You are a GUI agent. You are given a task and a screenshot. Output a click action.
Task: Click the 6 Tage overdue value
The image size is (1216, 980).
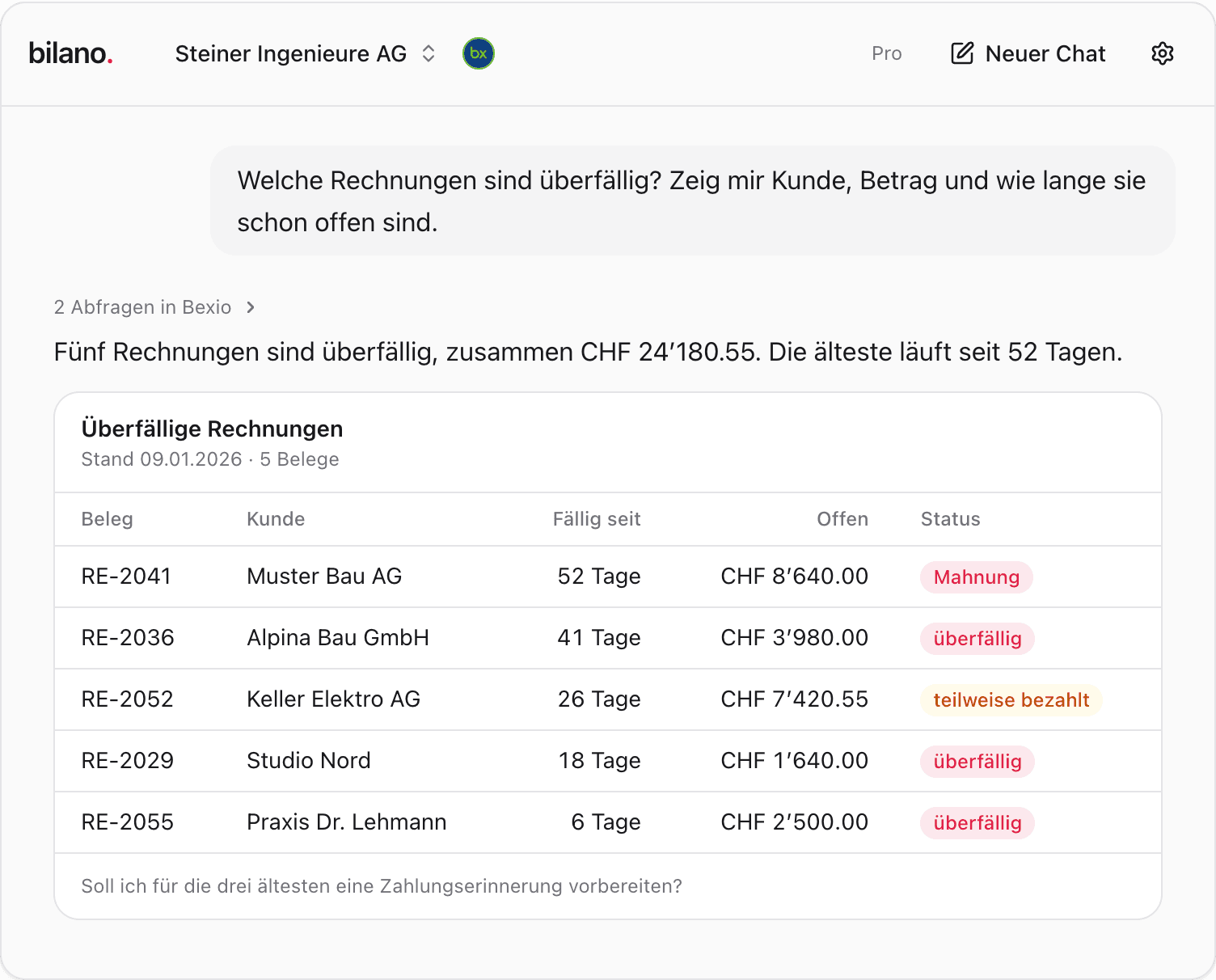click(x=606, y=822)
